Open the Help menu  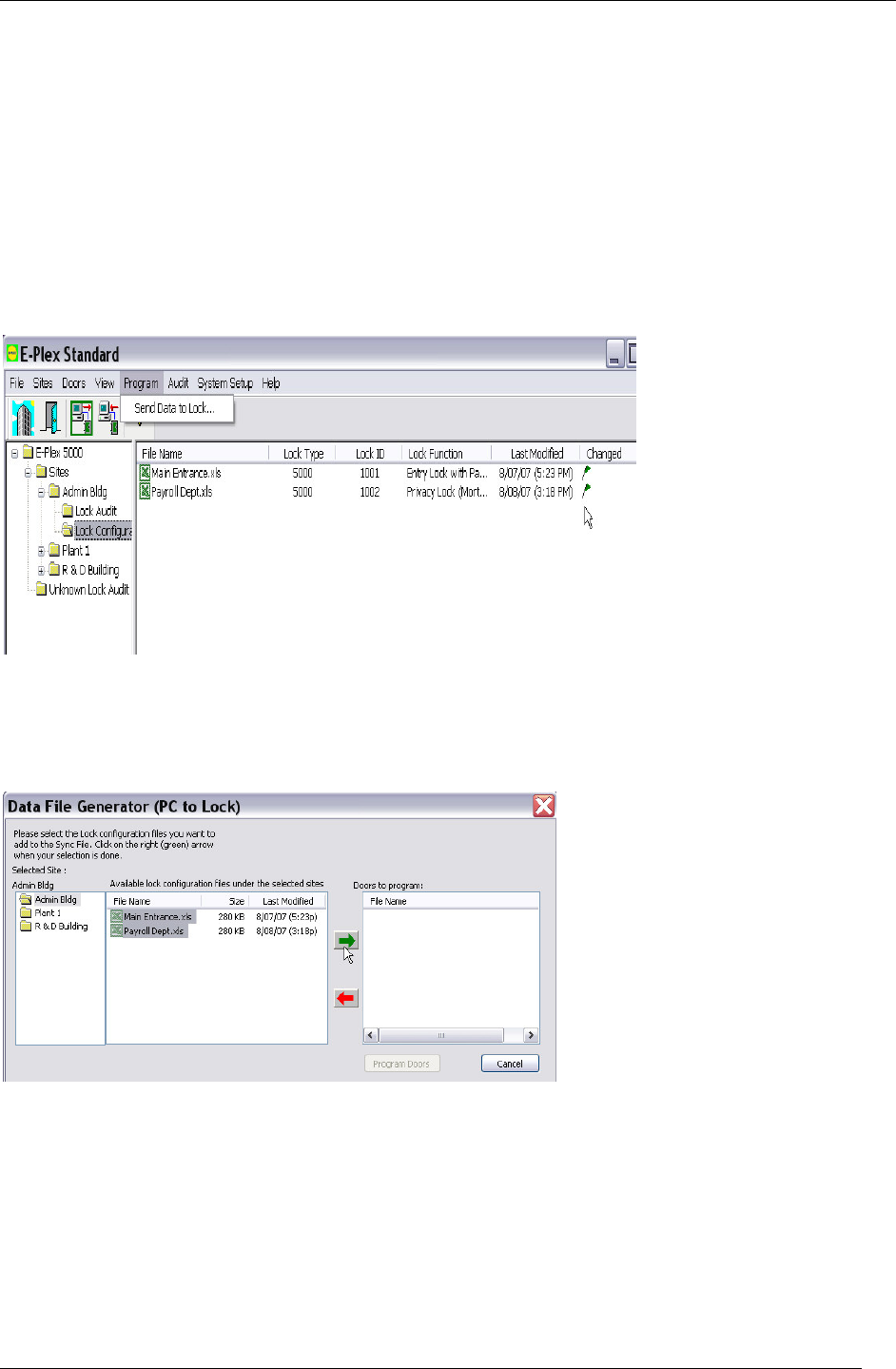pyautogui.click(x=271, y=383)
